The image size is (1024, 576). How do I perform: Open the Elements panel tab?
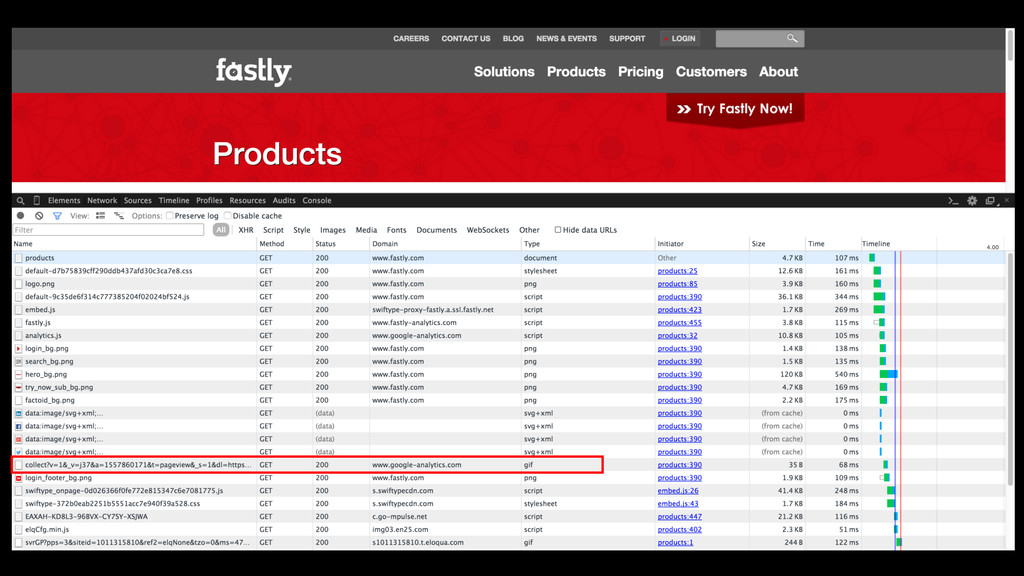64,200
